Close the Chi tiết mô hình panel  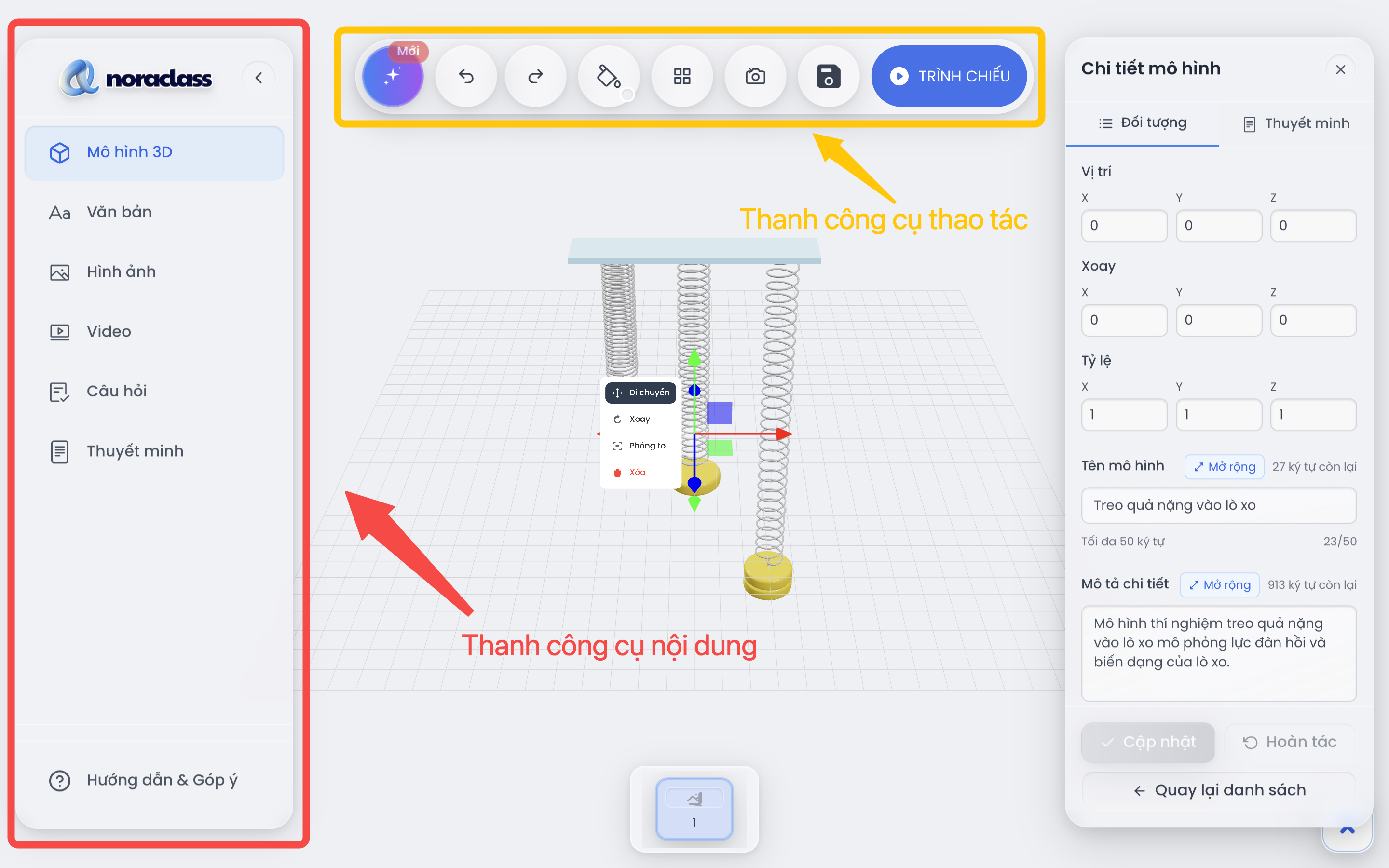point(1341,69)
